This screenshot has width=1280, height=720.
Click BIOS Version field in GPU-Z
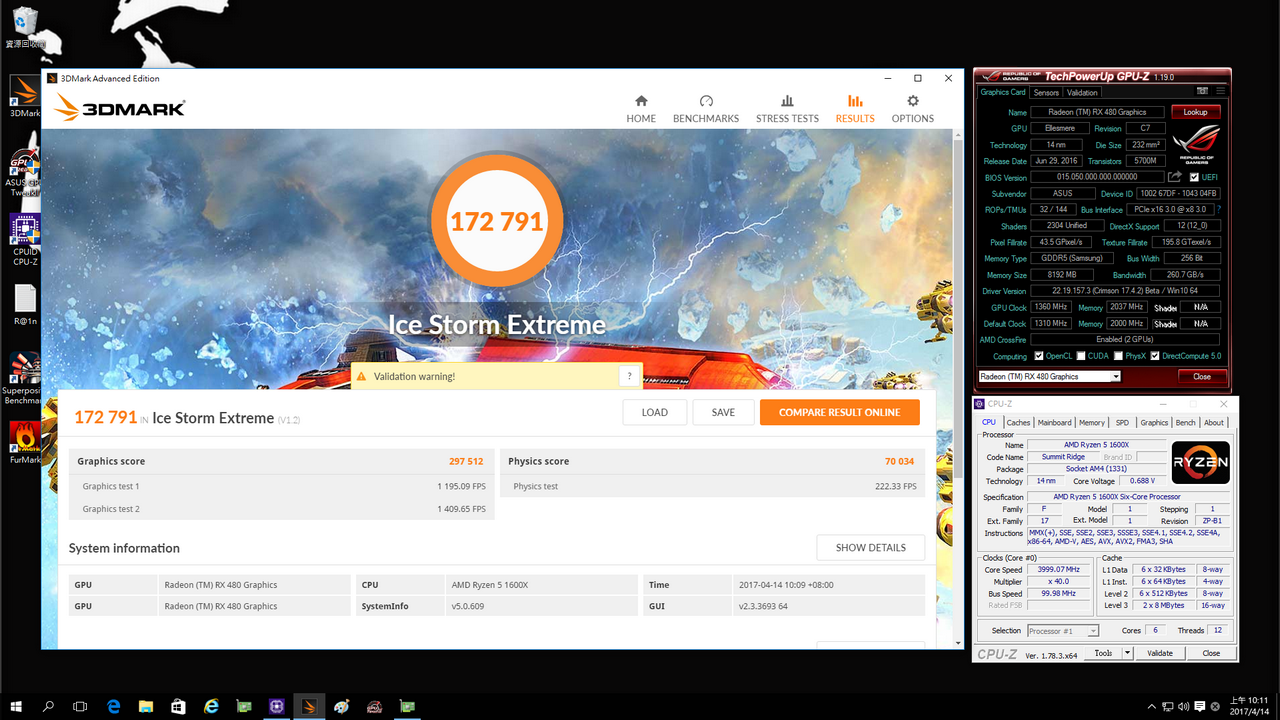coord(1097,177)
